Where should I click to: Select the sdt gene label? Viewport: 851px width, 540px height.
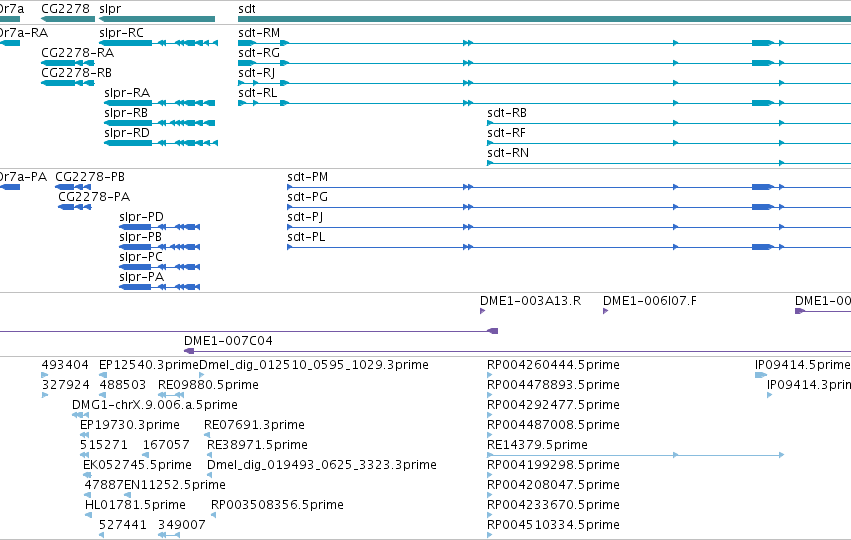(x=247, y=9)
